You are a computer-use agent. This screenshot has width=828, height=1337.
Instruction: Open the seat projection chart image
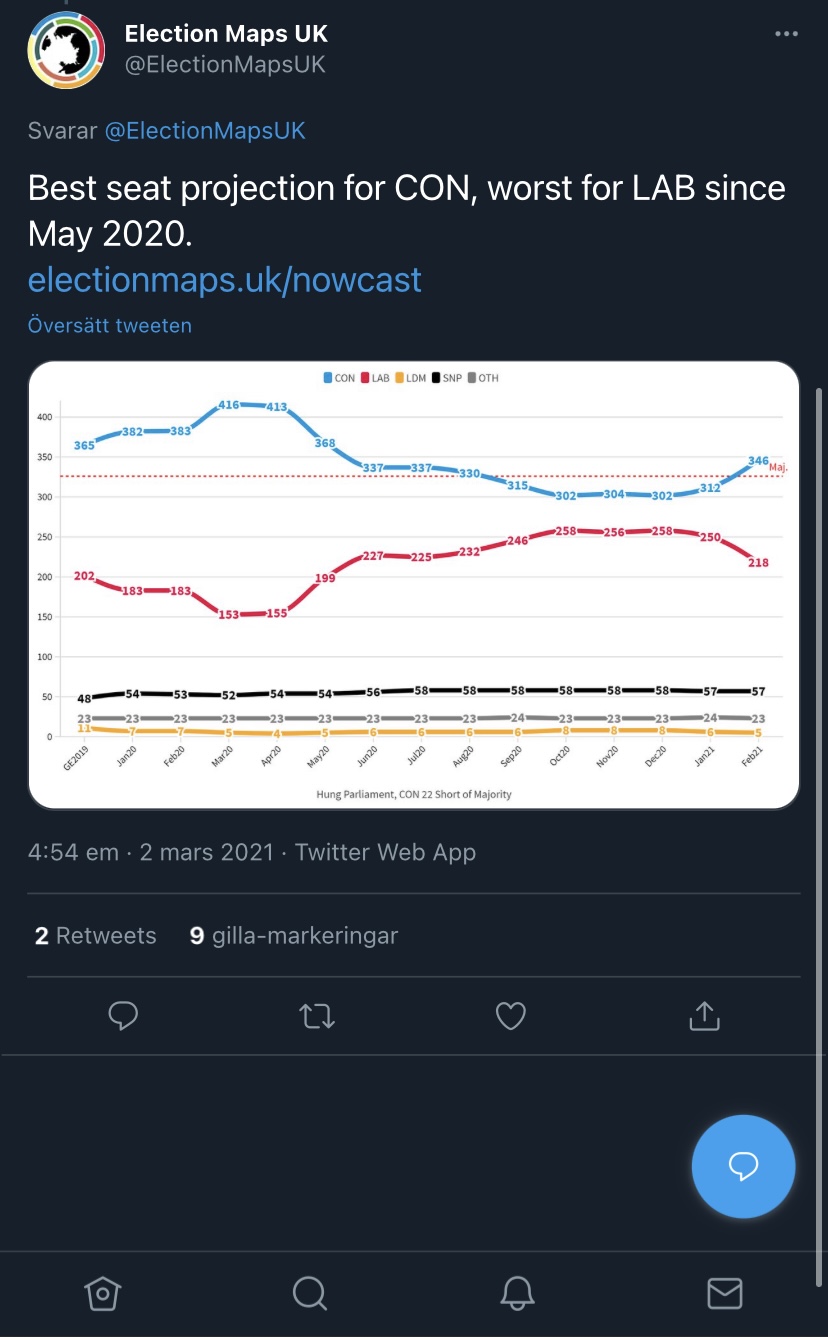pyautogui.click(x=414, y=585)
